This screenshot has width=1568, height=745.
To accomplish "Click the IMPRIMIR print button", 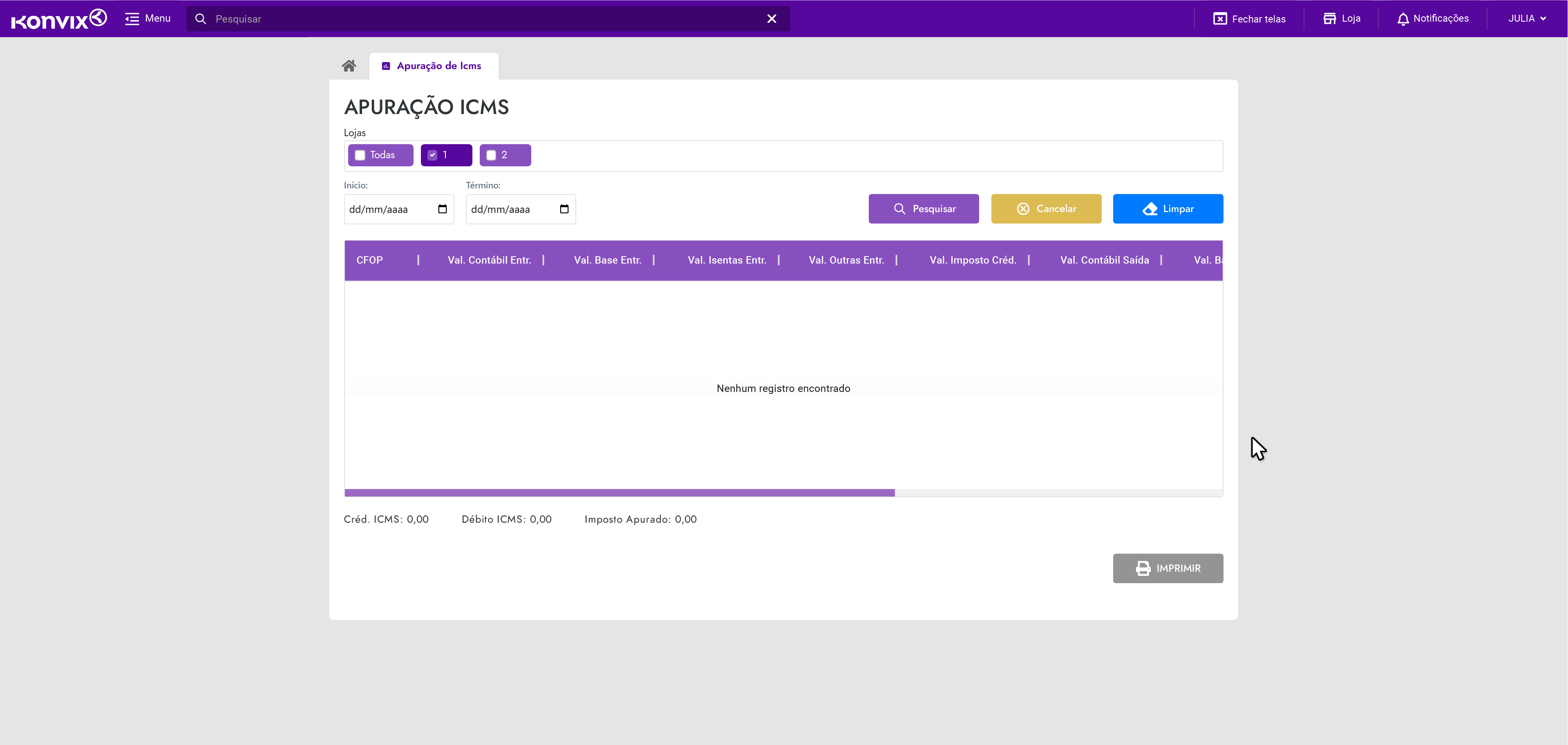I will (1168, 568).
